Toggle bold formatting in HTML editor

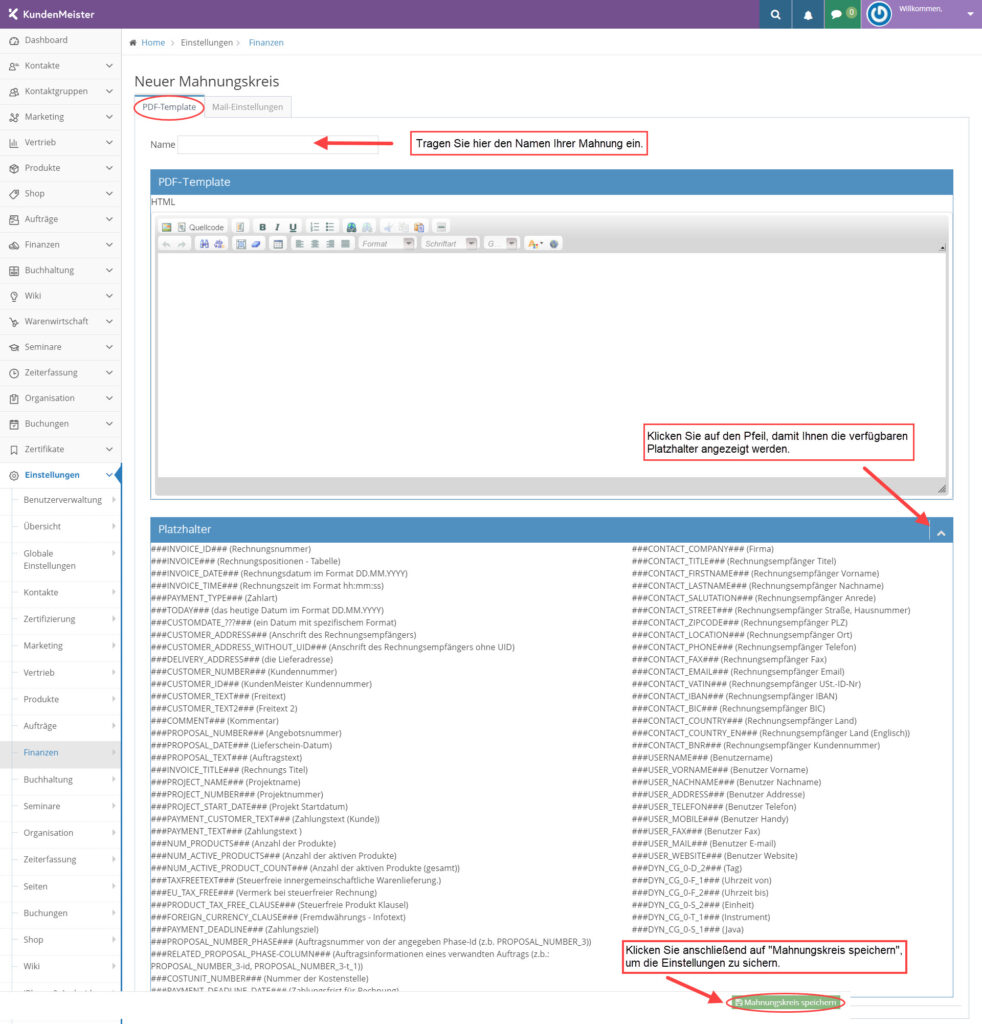point(262,227)
